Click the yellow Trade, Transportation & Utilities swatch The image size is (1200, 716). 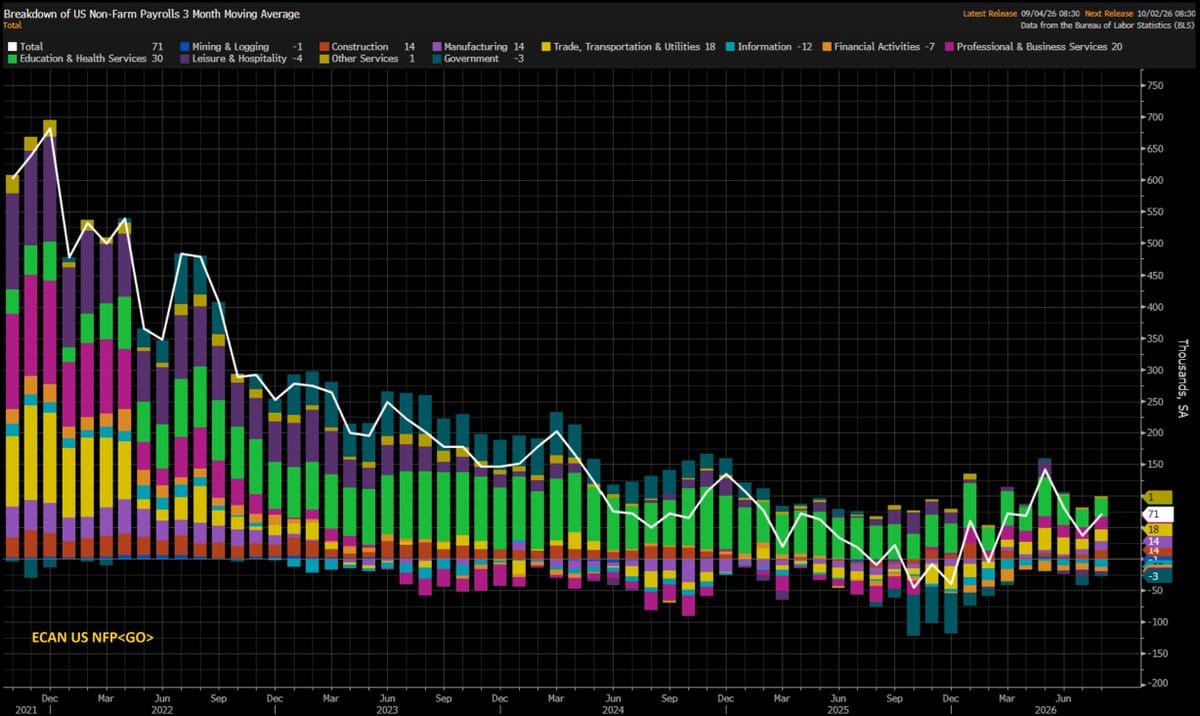(546, 47)
